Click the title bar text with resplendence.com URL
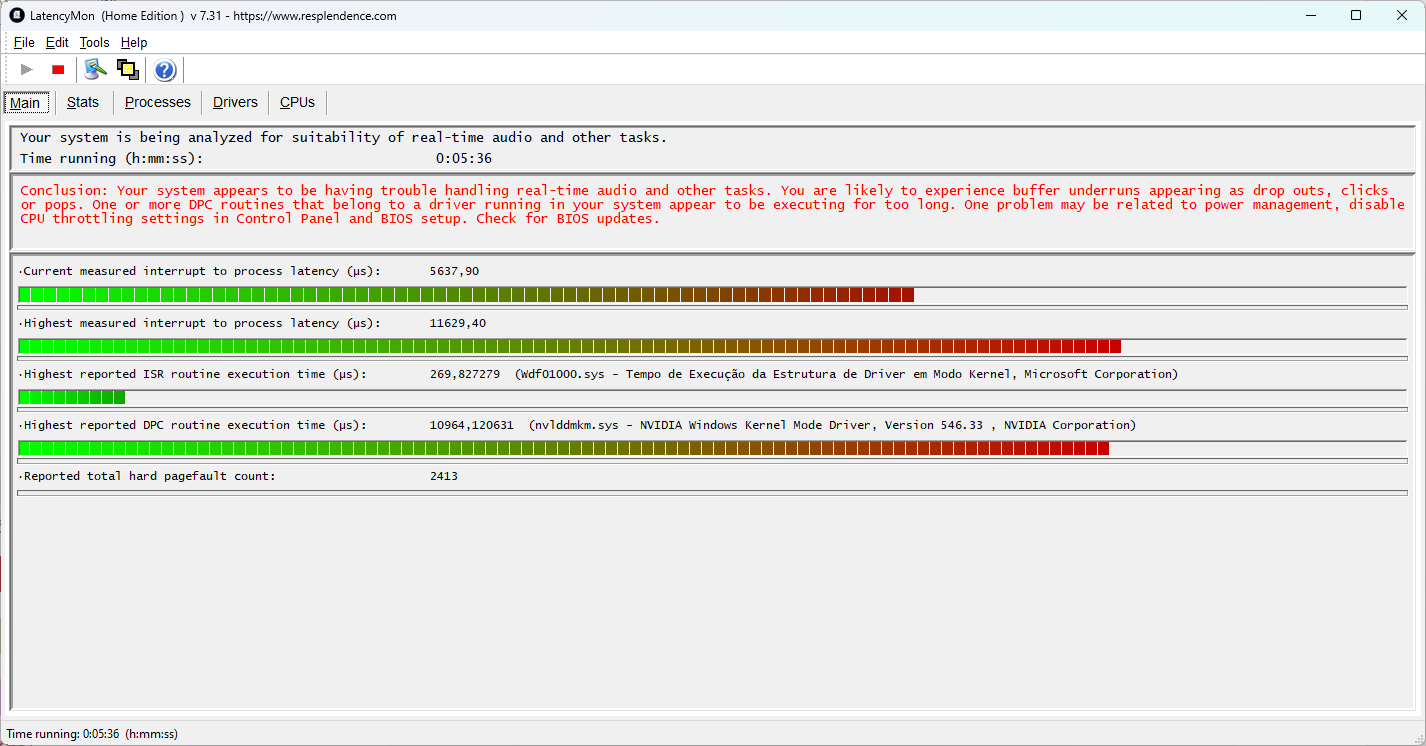Viewport: 1426px width, 746px height. pyautogui.click(x=213, y=15)
